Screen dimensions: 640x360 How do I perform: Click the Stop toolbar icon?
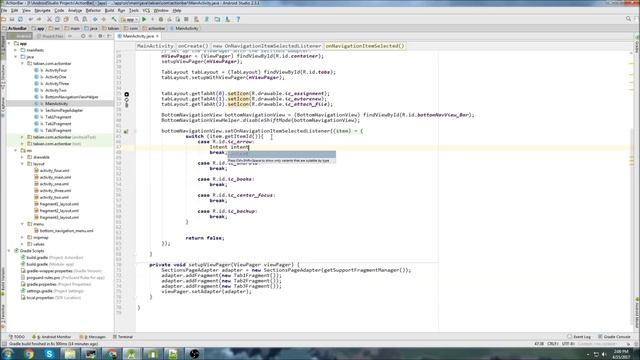(x=187, y=19)
